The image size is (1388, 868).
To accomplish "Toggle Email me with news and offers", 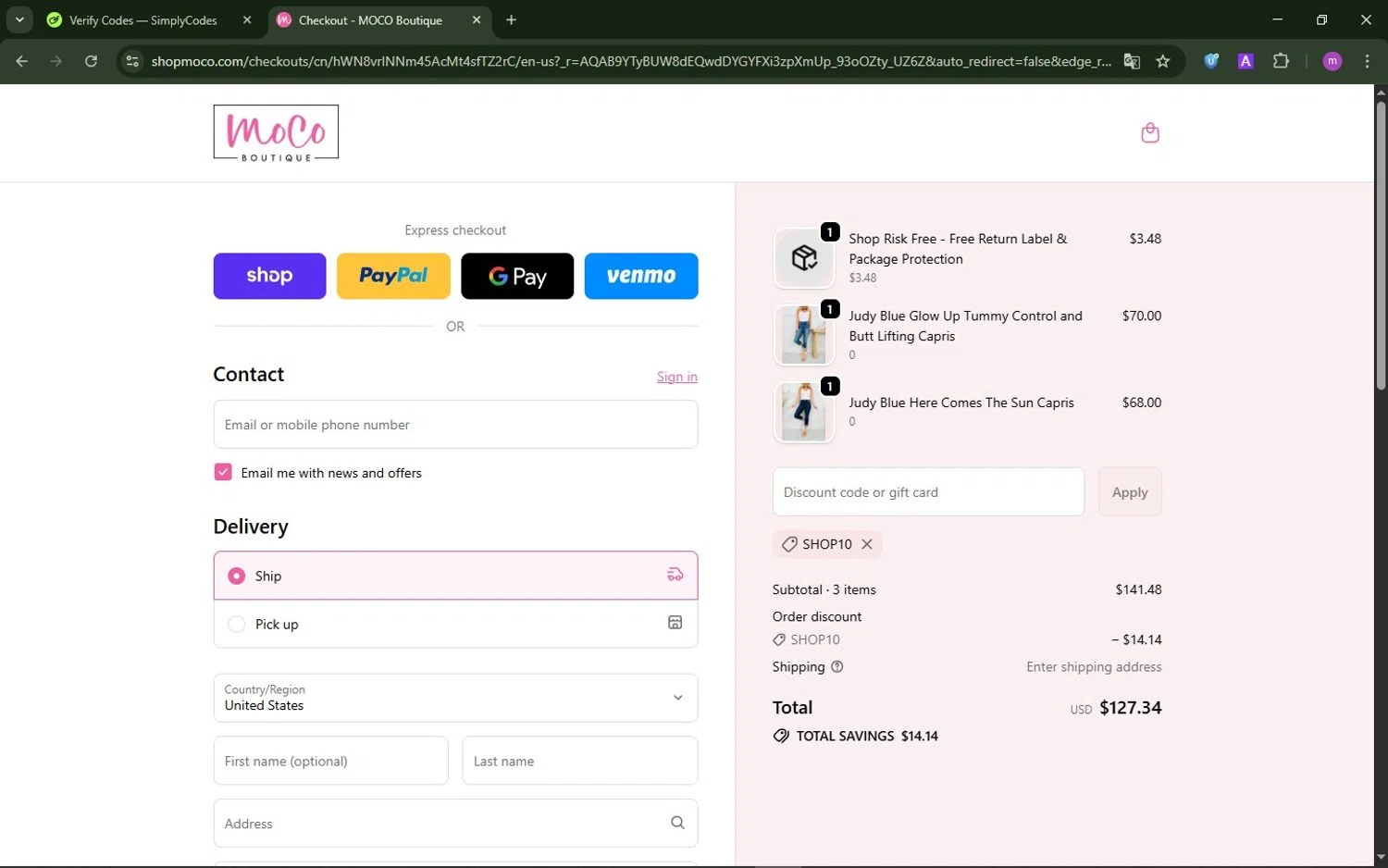I will tap(223, 472).
